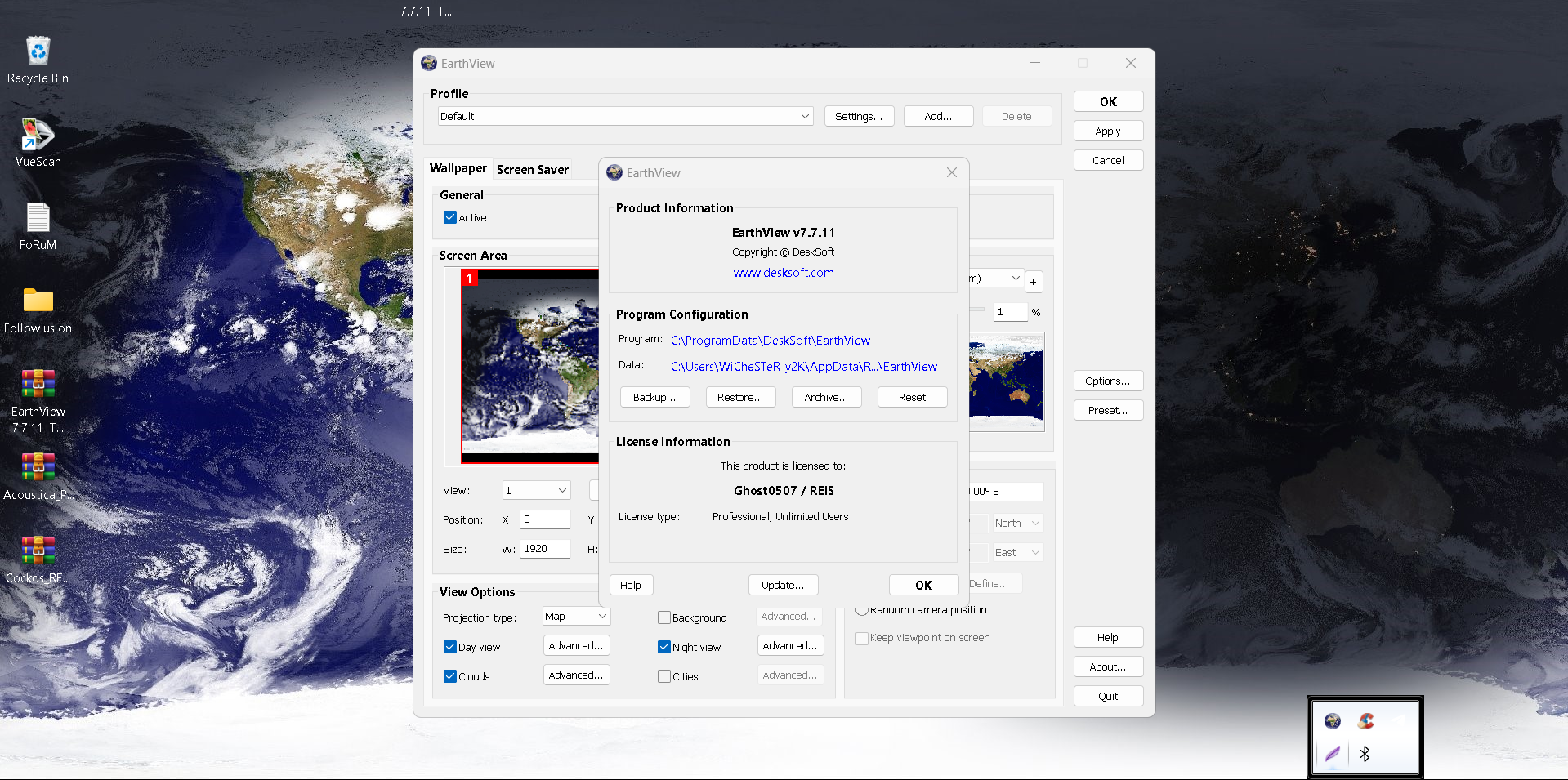Click the Options... button
1568x780 pixels.
1108,381
